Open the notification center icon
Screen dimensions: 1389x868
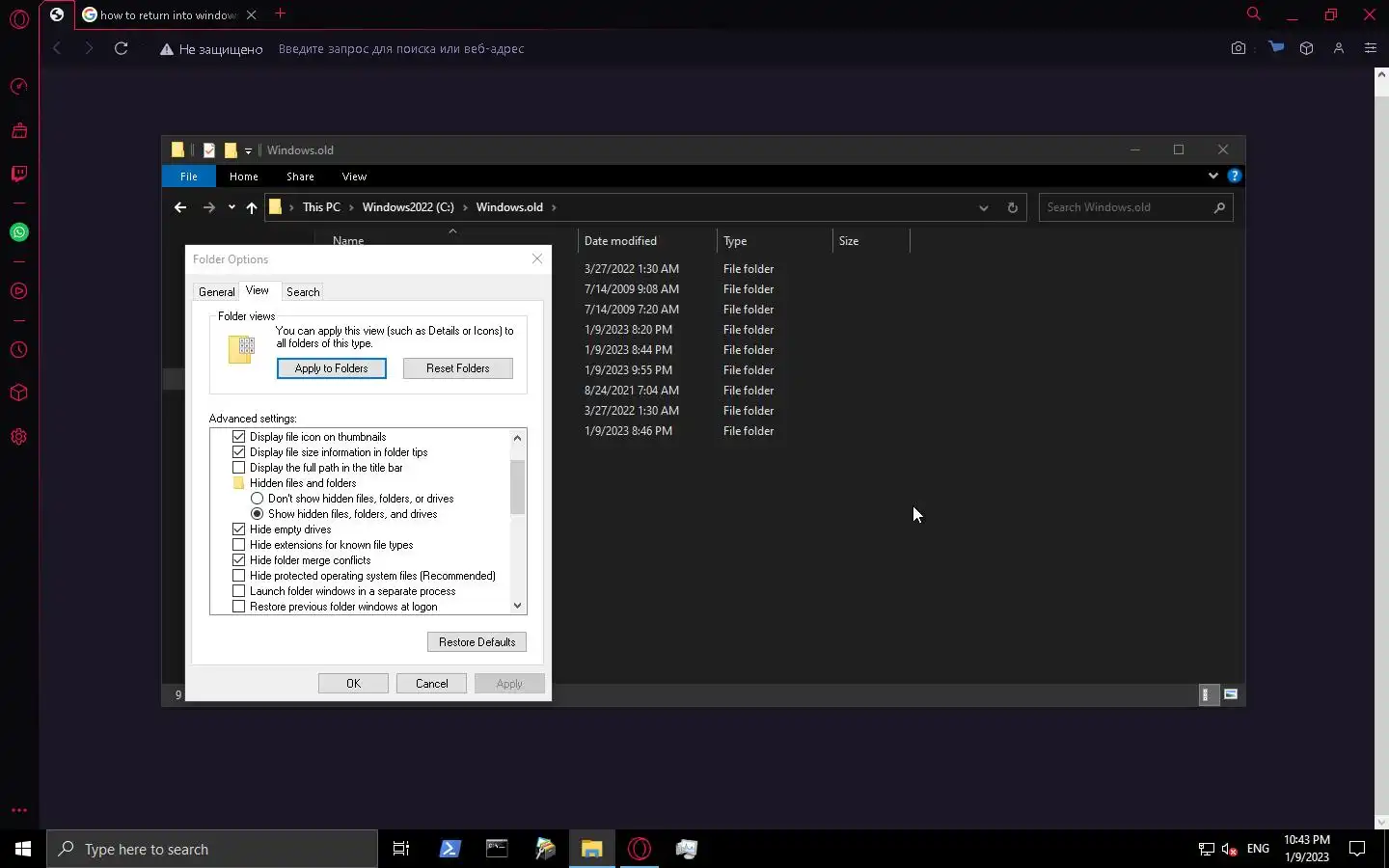point(1357,849)
